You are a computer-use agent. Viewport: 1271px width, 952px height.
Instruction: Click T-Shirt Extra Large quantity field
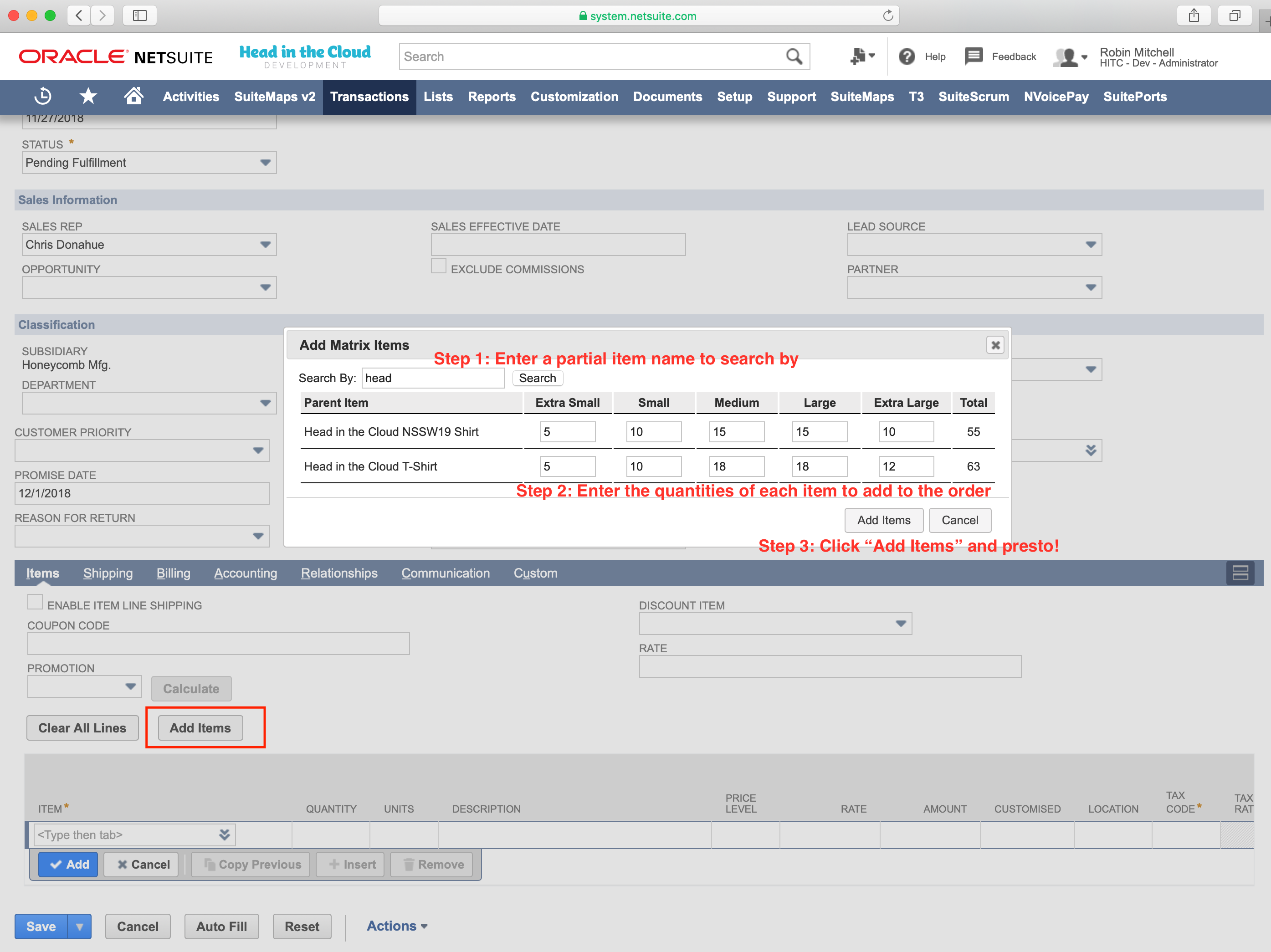(x=906, y=466)
